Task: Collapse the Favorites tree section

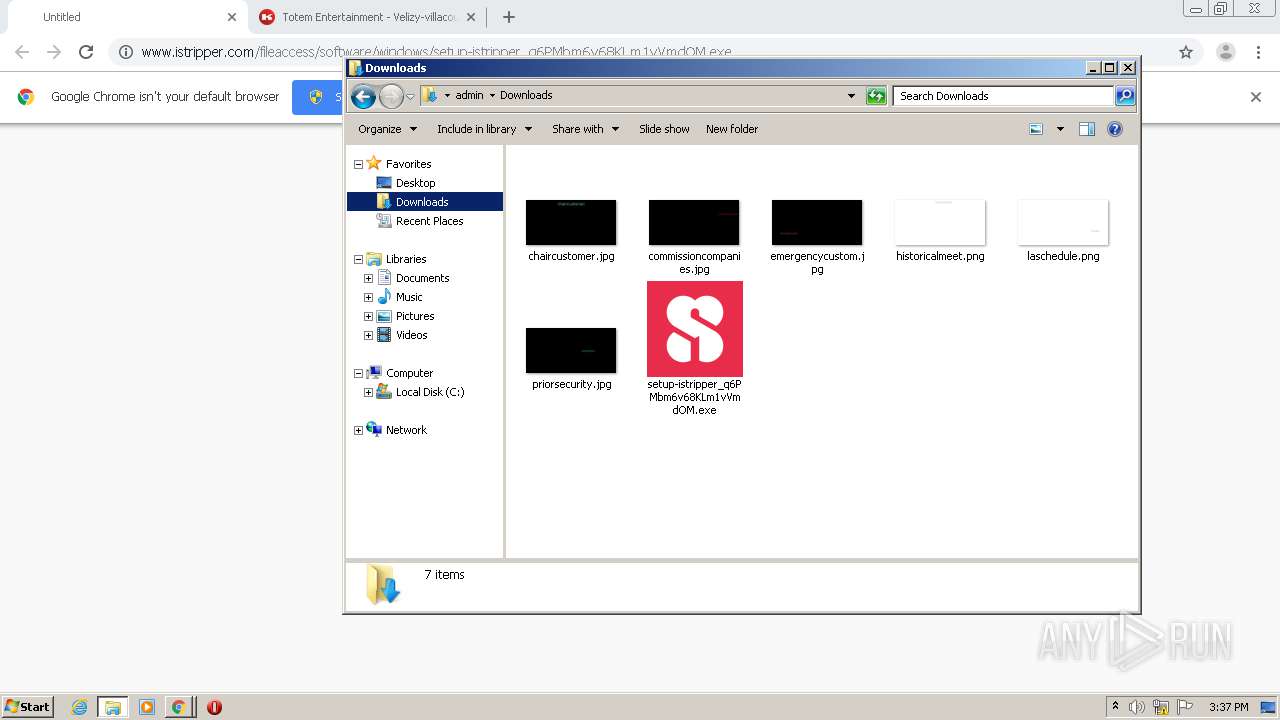Action: pyautogui.click(x=358, y=164)
